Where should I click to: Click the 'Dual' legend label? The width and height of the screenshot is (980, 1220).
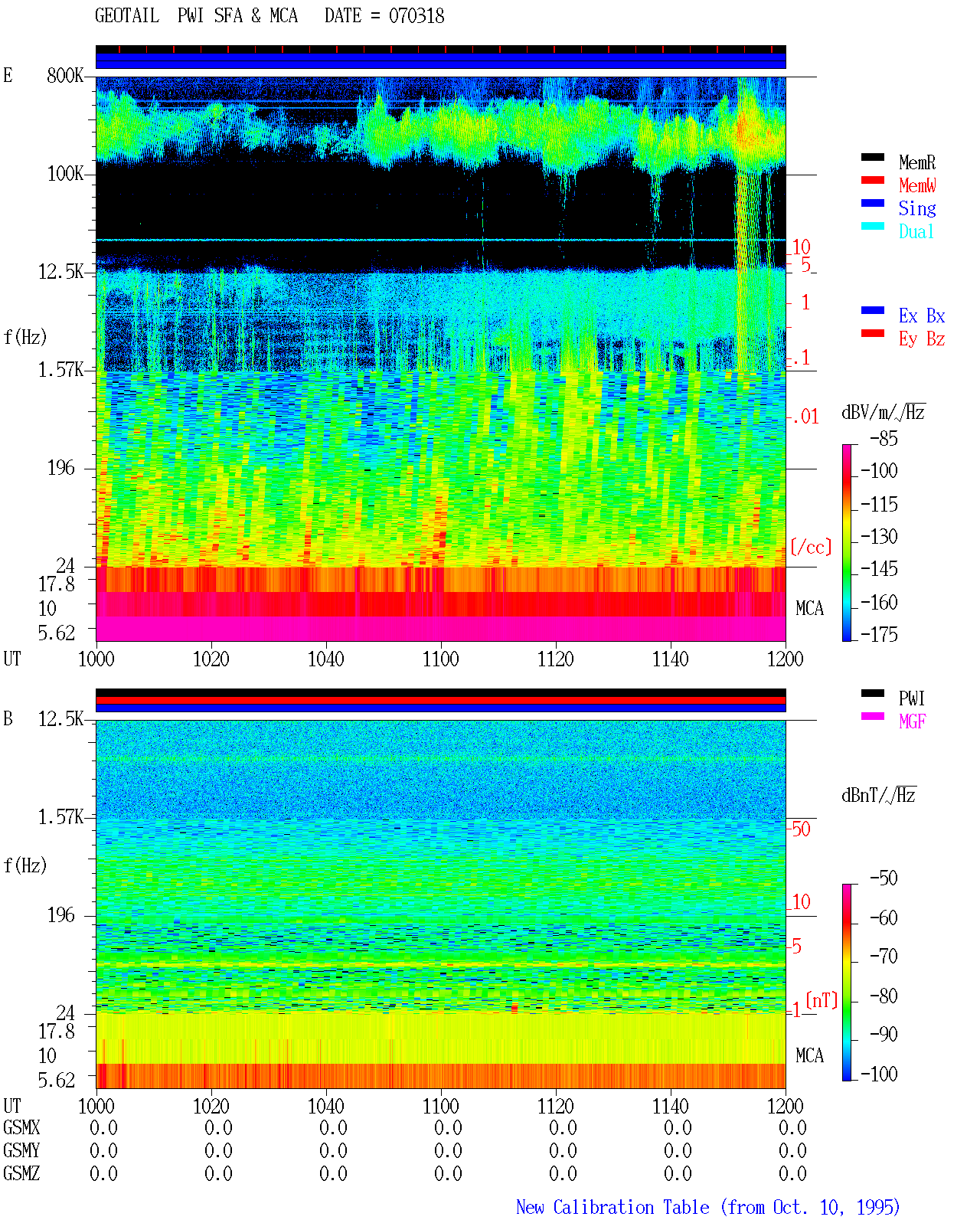click(x=917, y=231)
